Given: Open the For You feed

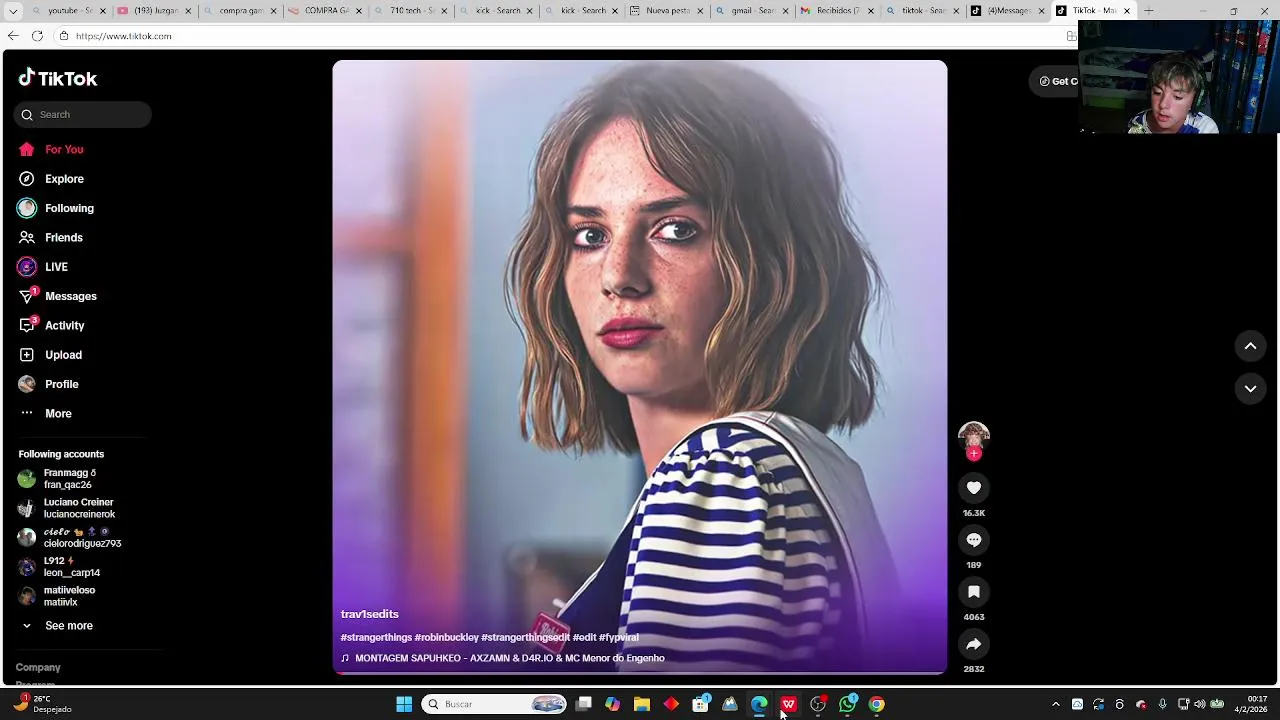Looking at the screenshot, I should click(64, 149).
